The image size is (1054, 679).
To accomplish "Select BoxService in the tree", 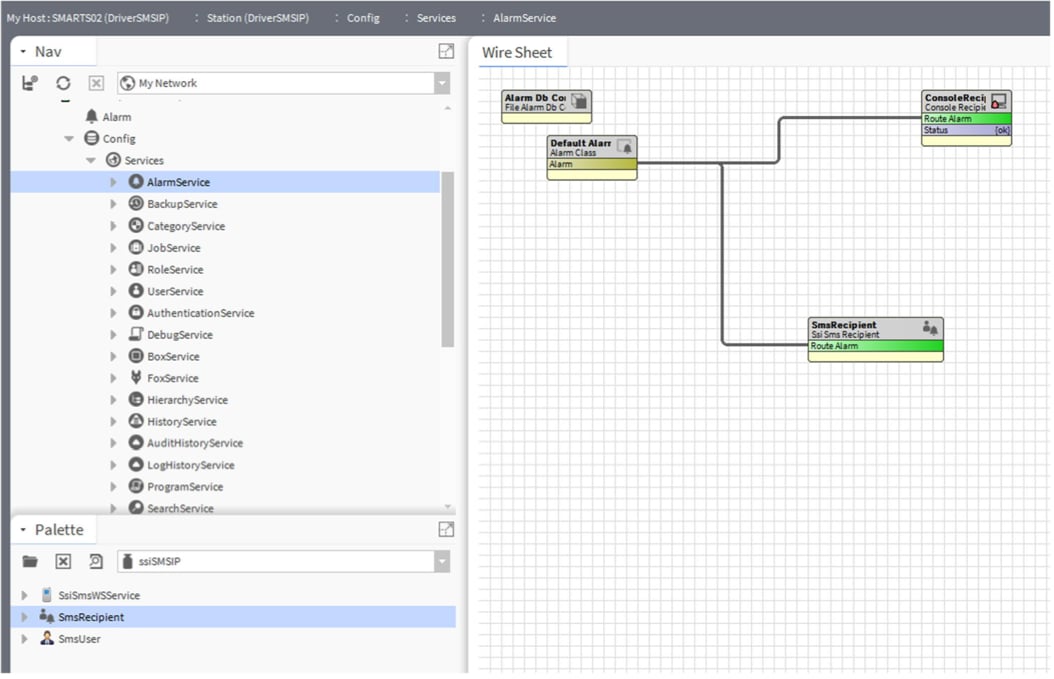I will pyautogui.click(x=173, y=356).
